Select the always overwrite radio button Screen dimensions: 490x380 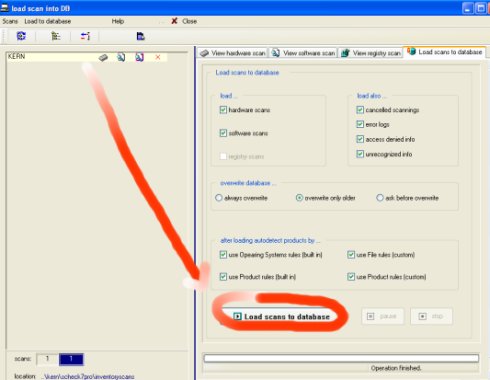click(x=219, y=198)
